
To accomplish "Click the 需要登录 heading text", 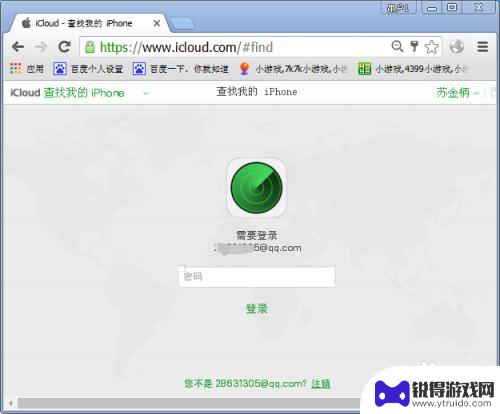I will point(257,235).
